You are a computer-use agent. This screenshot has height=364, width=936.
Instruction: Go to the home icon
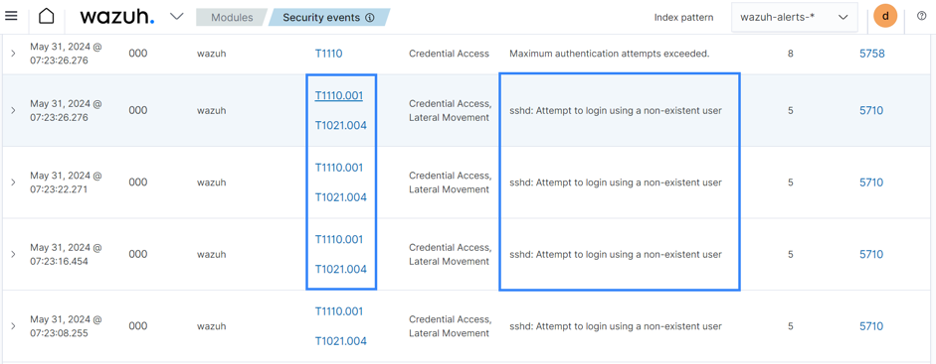[46, 17]
